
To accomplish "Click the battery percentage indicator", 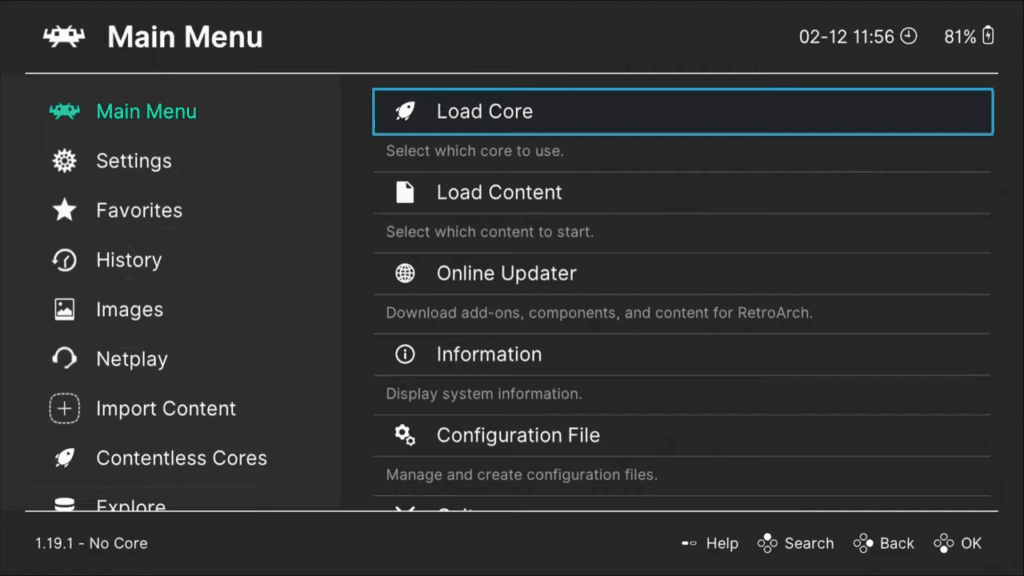I will [968, 37].
